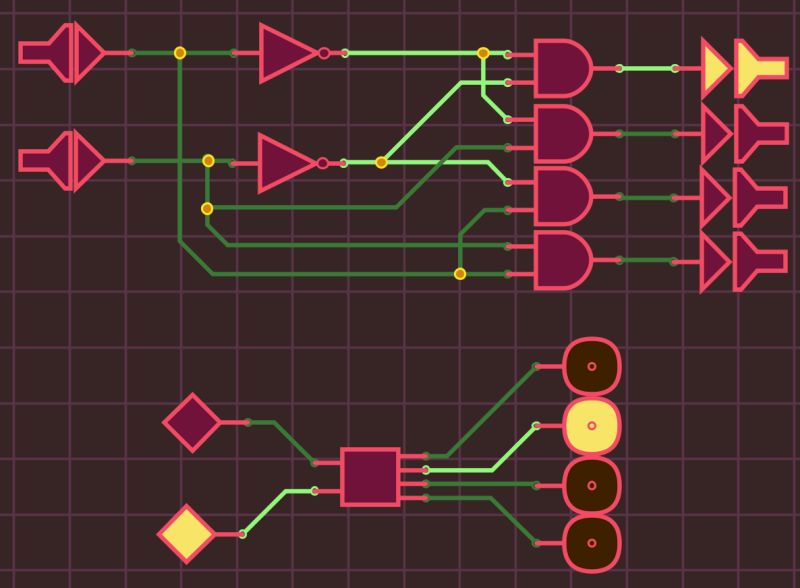Click the topmost round indicator lamp
Image resolution: width=800 pixels, height=588 pixels.
(594, 367)
